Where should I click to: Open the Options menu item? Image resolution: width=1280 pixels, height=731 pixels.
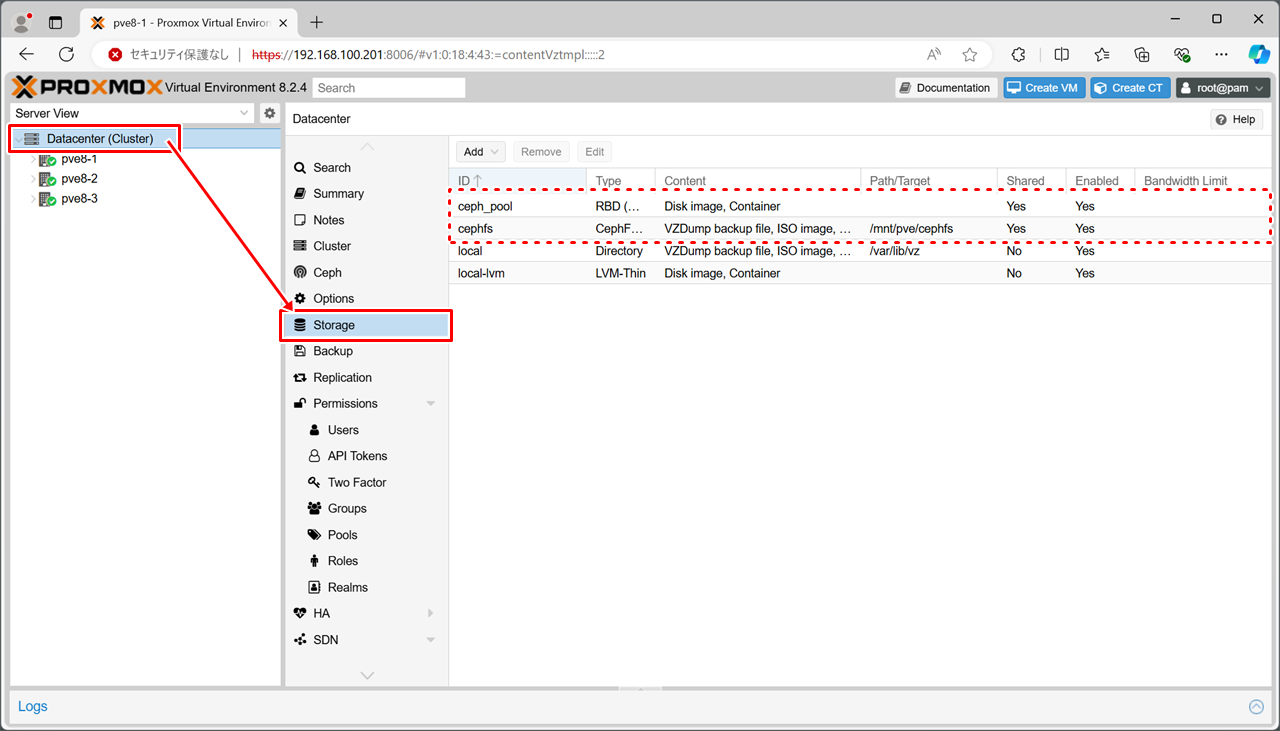pyautogui.click(x=333, y=298)
